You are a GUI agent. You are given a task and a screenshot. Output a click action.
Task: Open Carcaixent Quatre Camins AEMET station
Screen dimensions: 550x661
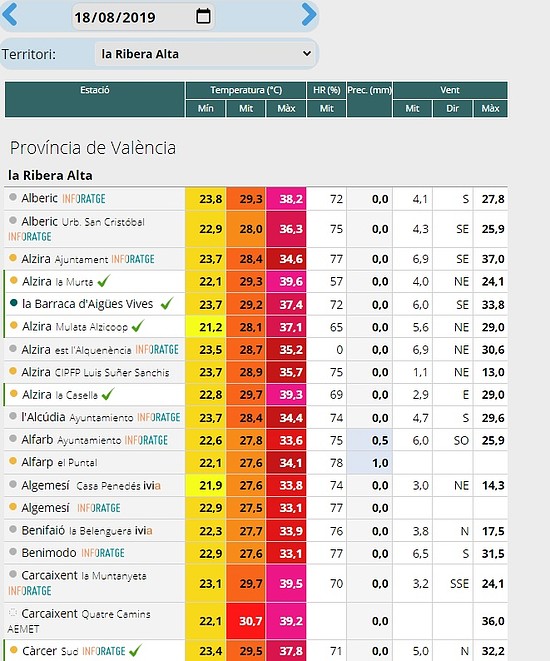tap(79, 621)
